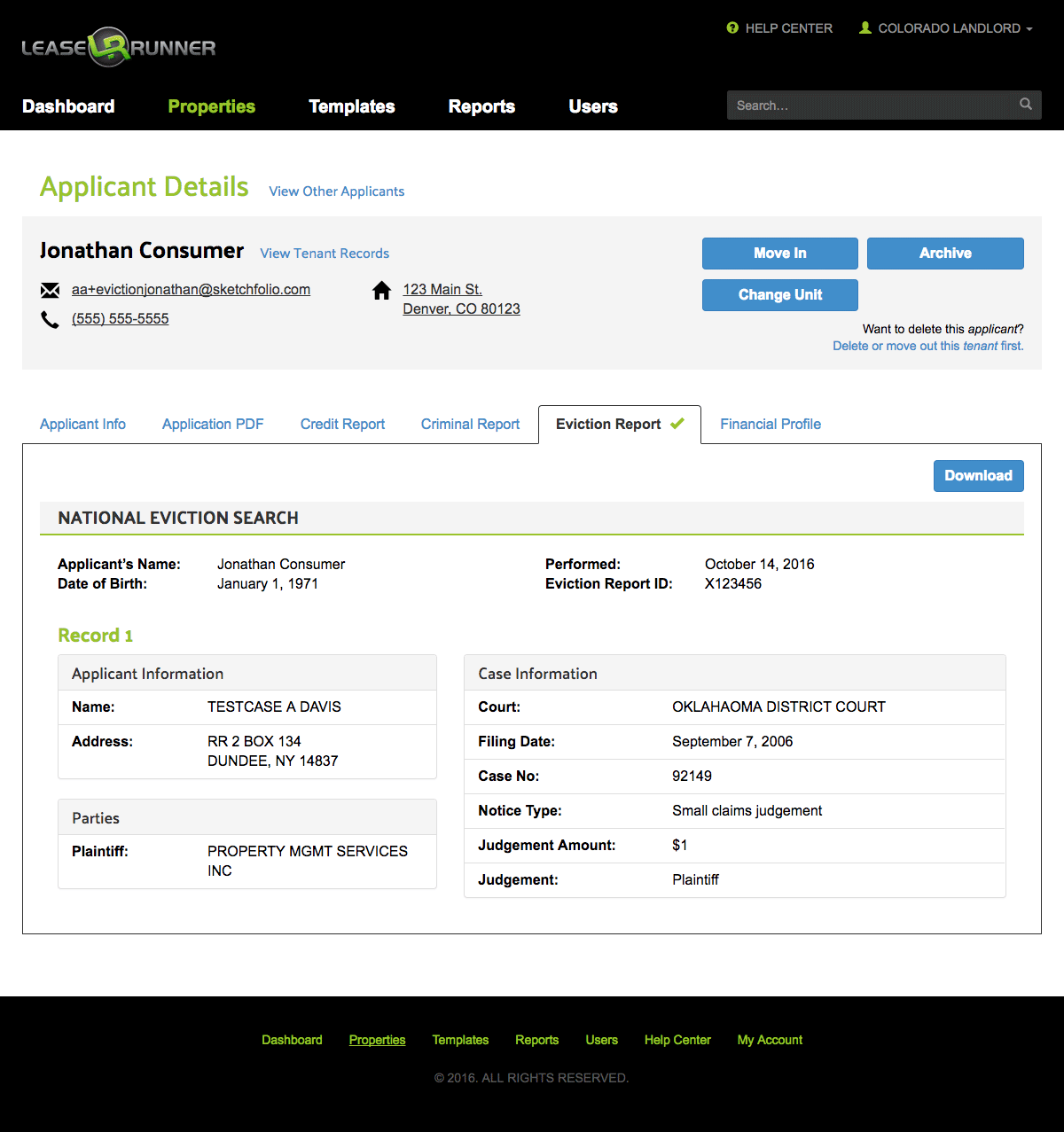The height and width of the screenshot is (1132, 1064).
Task: Open Reports from the top navigation
Action: click(x=481, y=106)
